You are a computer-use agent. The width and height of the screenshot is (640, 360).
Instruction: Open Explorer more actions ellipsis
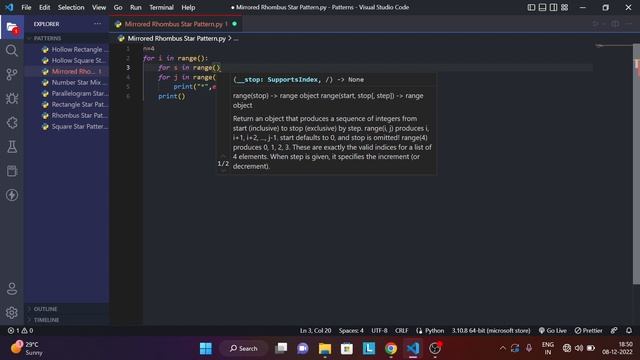pyautogui.click(x=97, y=24)
